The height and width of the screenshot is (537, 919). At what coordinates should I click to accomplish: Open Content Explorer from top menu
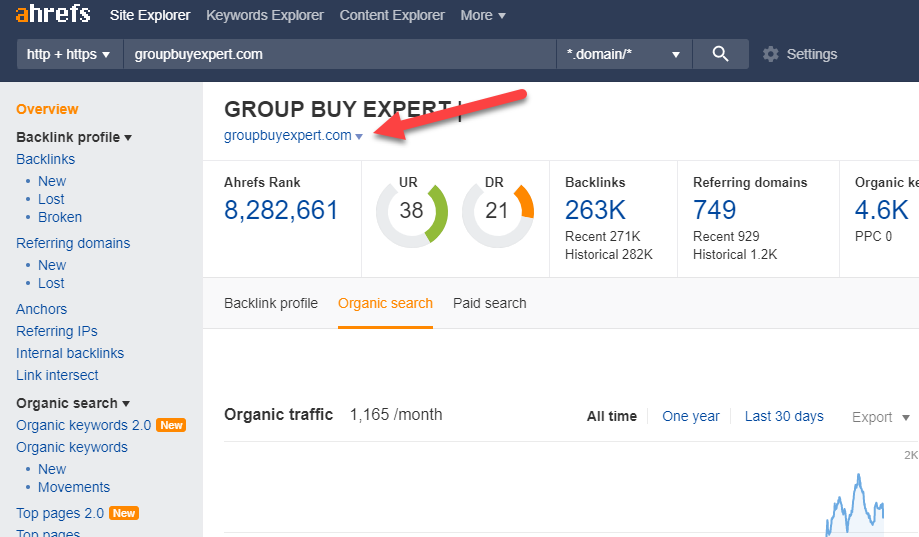392,15
